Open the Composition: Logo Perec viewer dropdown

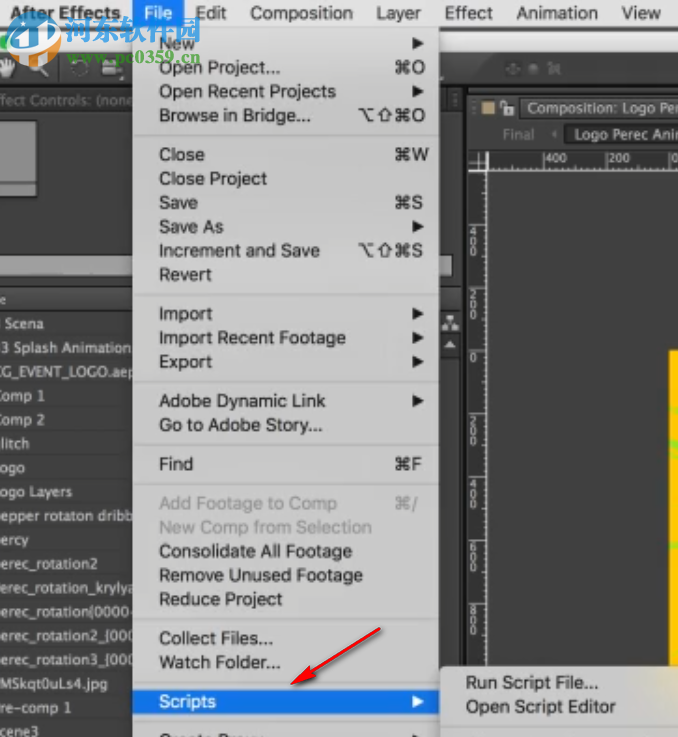599,108
